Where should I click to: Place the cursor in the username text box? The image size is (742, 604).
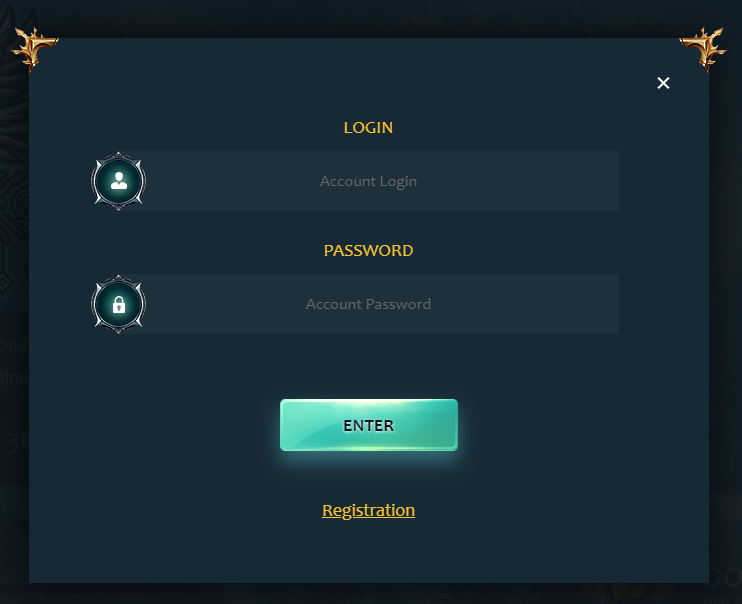[369, 181]
